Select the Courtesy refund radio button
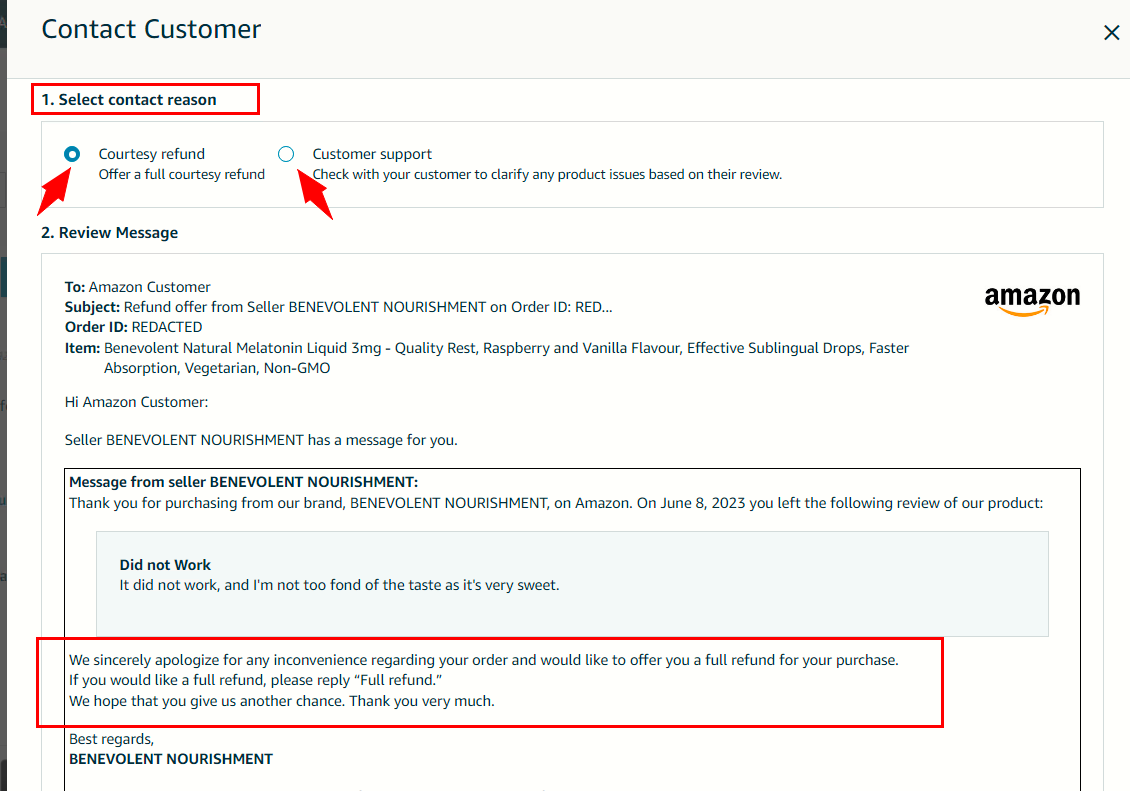 [71, 154]
